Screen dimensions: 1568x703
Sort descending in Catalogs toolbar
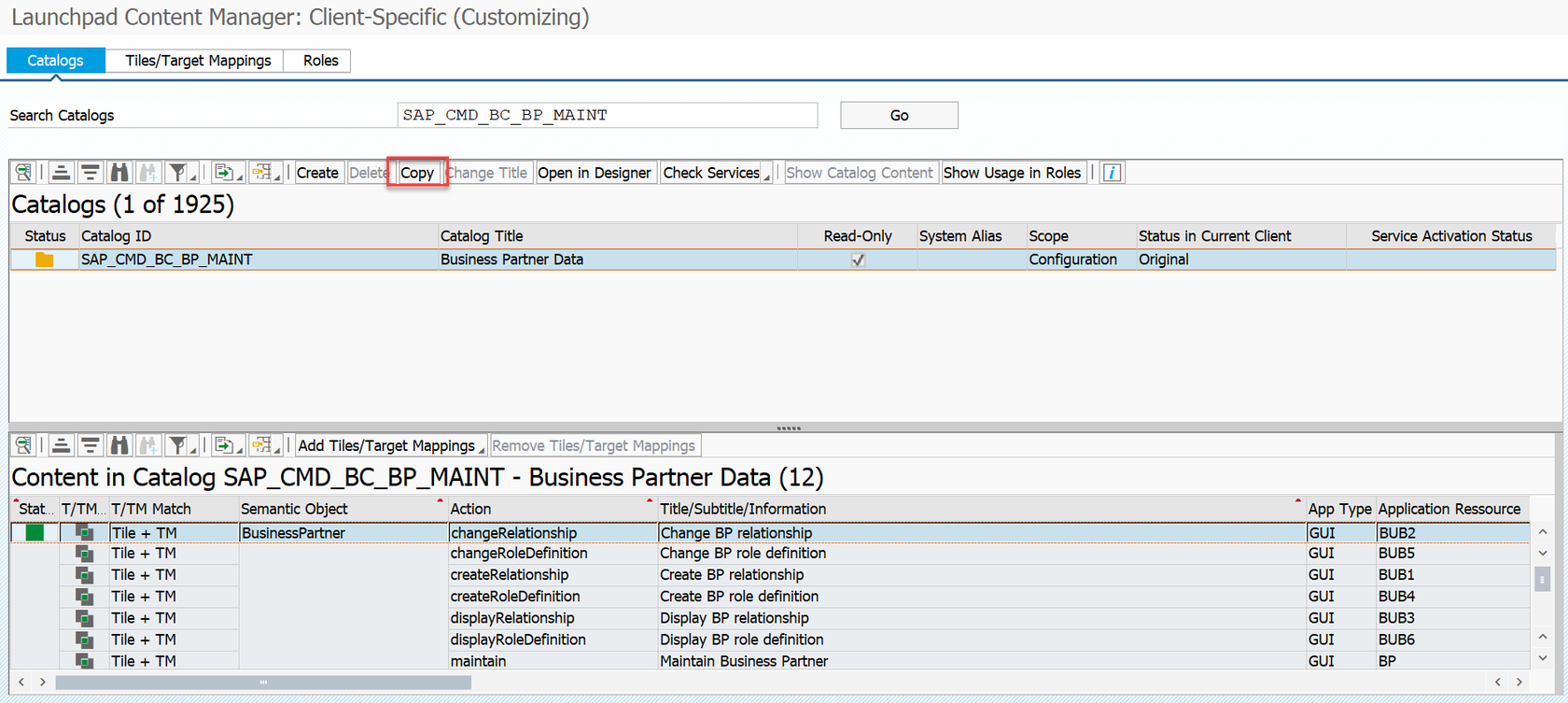point(90,173)
